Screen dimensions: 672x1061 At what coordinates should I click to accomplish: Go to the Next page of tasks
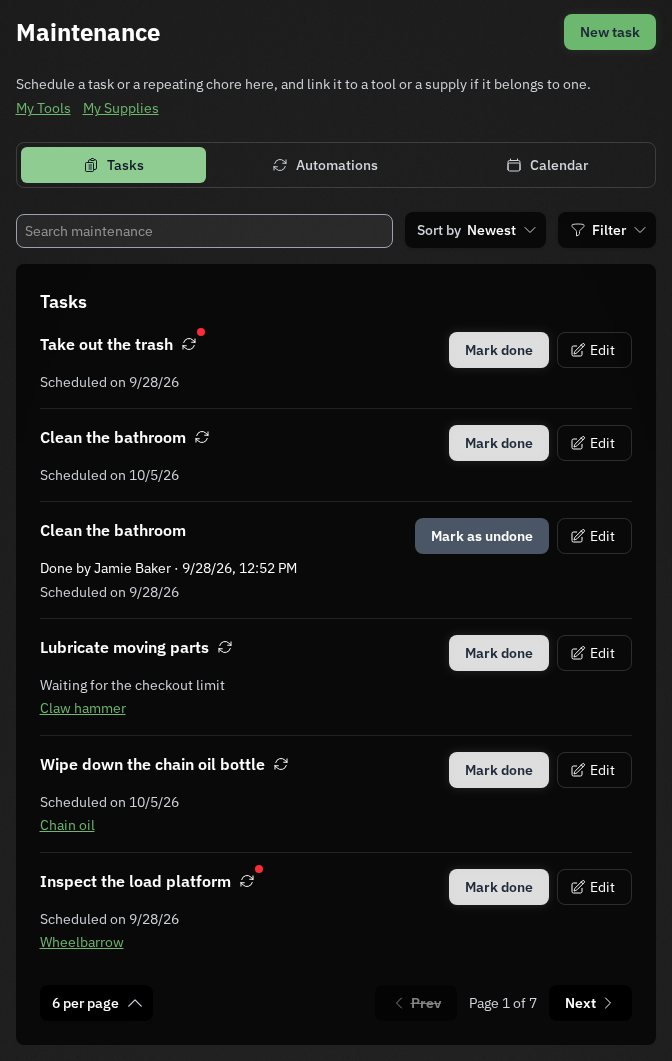[589, 1003]
